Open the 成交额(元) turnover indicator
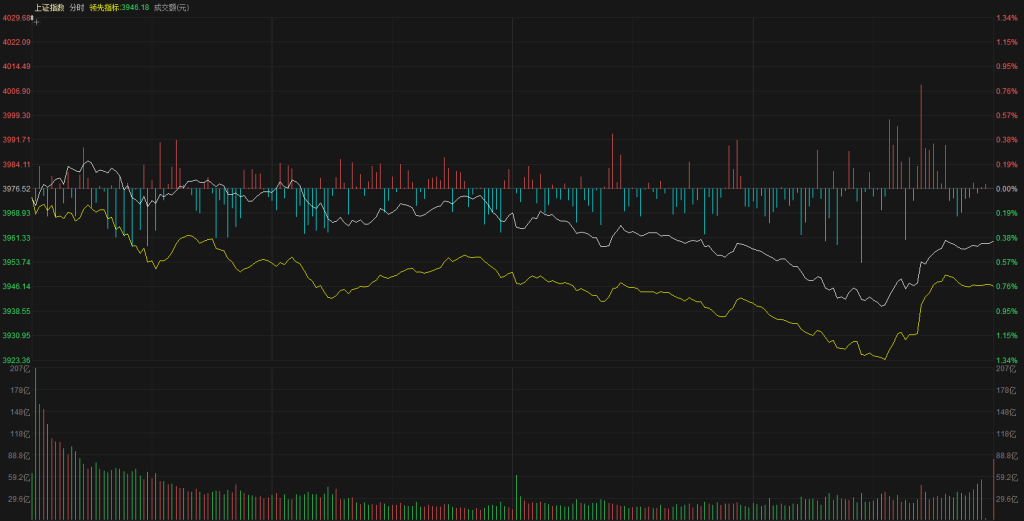Screen dimensions: 1024x521 click(171, 7)
